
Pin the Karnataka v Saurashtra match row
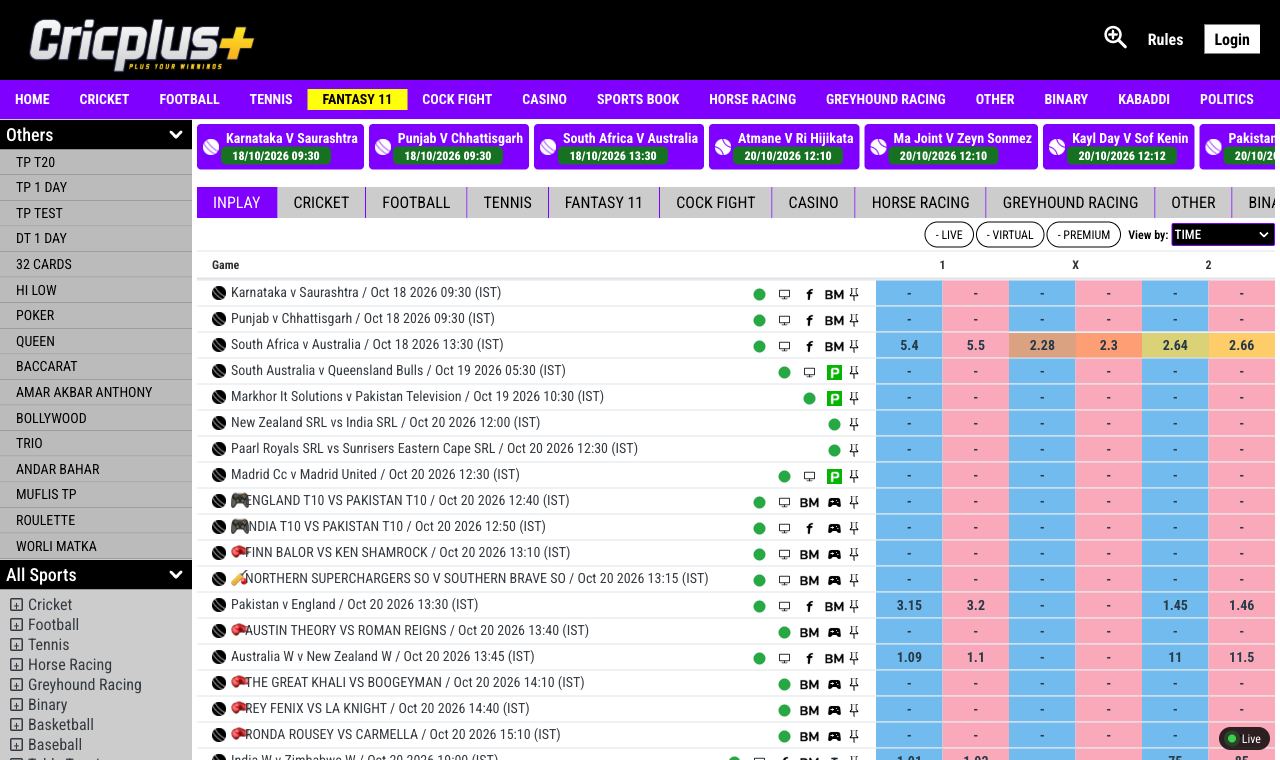point(854,294)
